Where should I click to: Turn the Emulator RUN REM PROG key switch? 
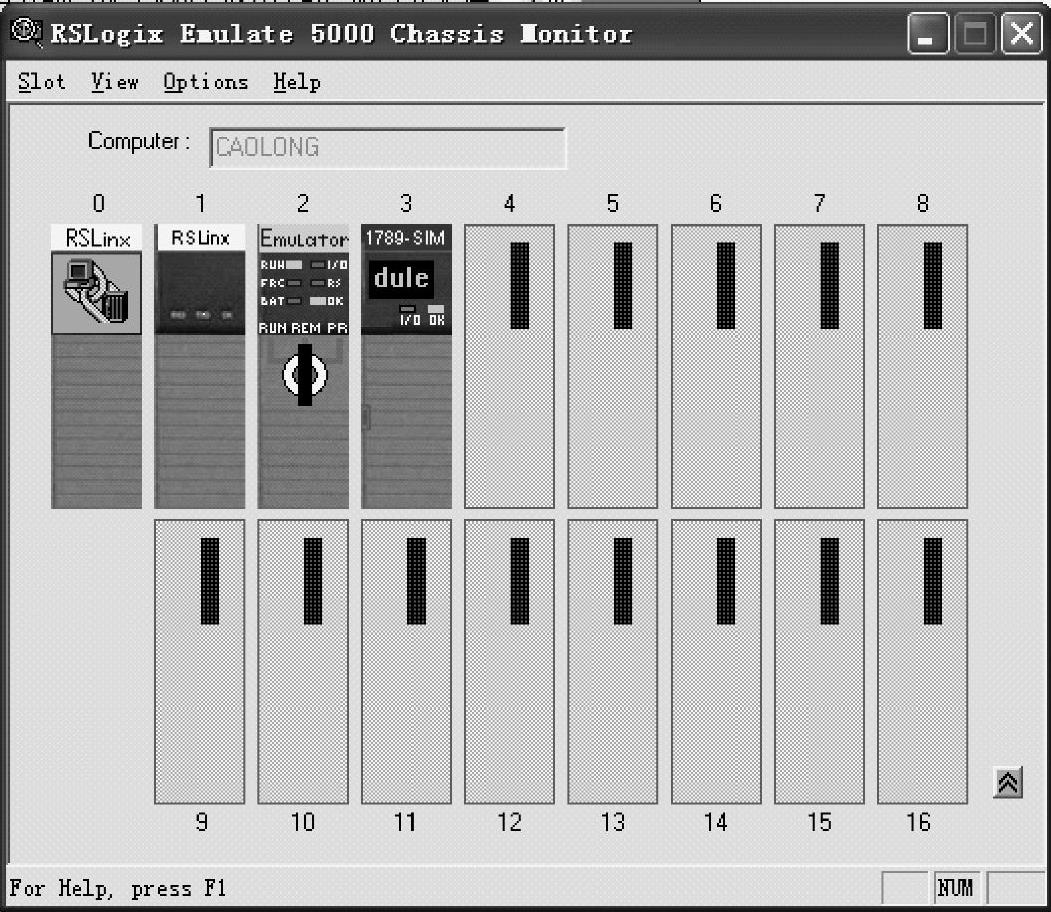(304, 375)
